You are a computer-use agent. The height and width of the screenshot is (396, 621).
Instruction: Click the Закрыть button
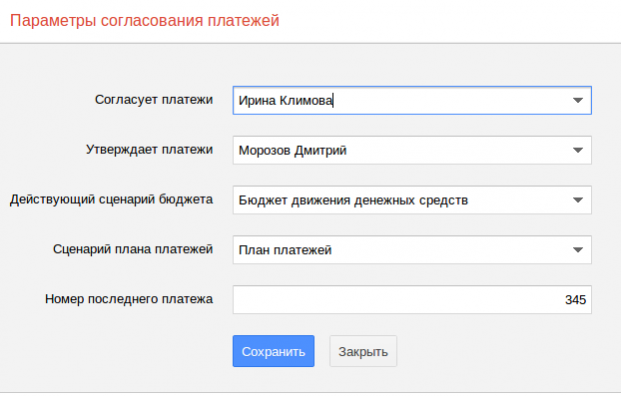[363, 351]
